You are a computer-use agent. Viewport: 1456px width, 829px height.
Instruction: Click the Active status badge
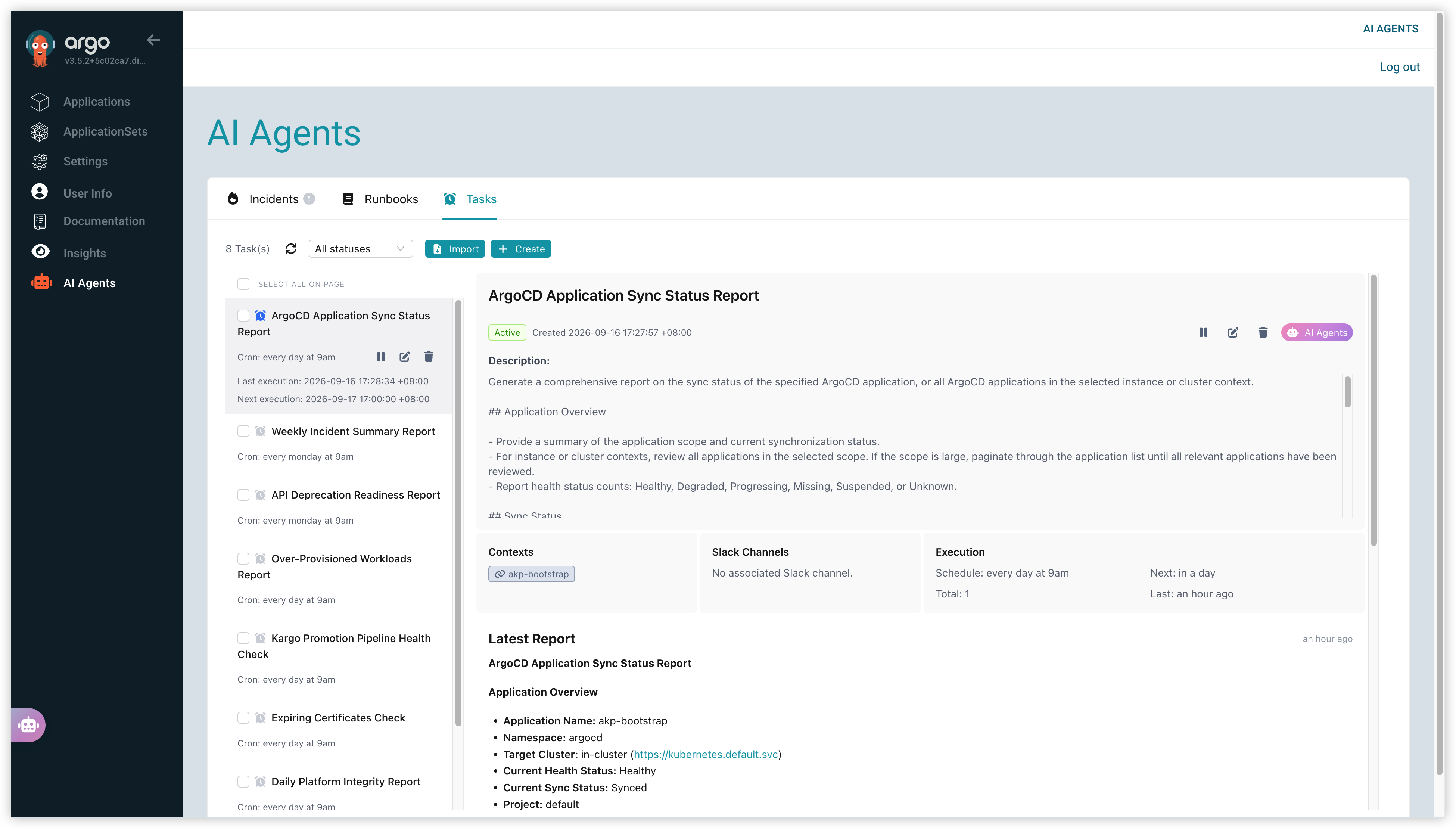[x=507, y=332]
